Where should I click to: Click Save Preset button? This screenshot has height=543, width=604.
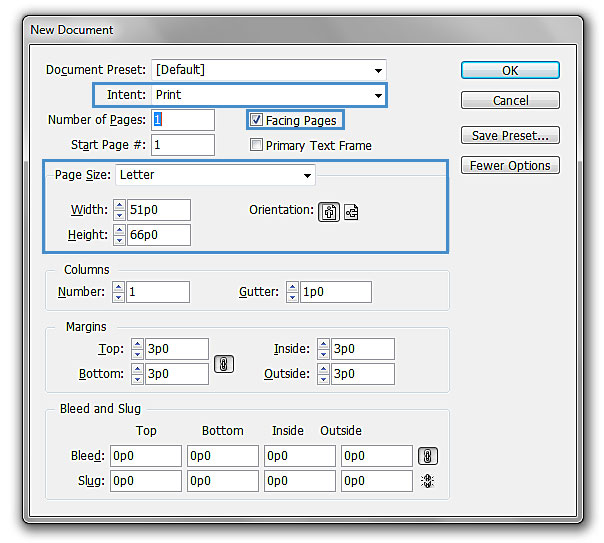tap(510, 136)
